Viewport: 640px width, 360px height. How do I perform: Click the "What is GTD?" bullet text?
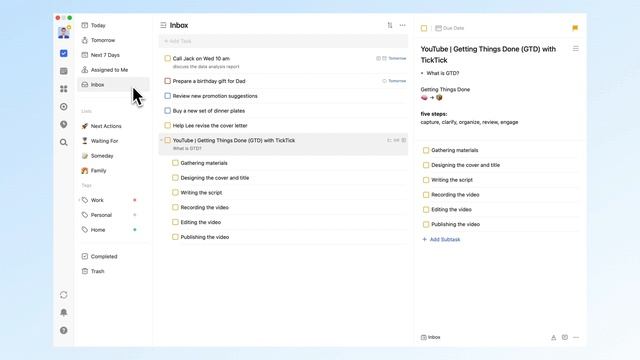[443, 73]
